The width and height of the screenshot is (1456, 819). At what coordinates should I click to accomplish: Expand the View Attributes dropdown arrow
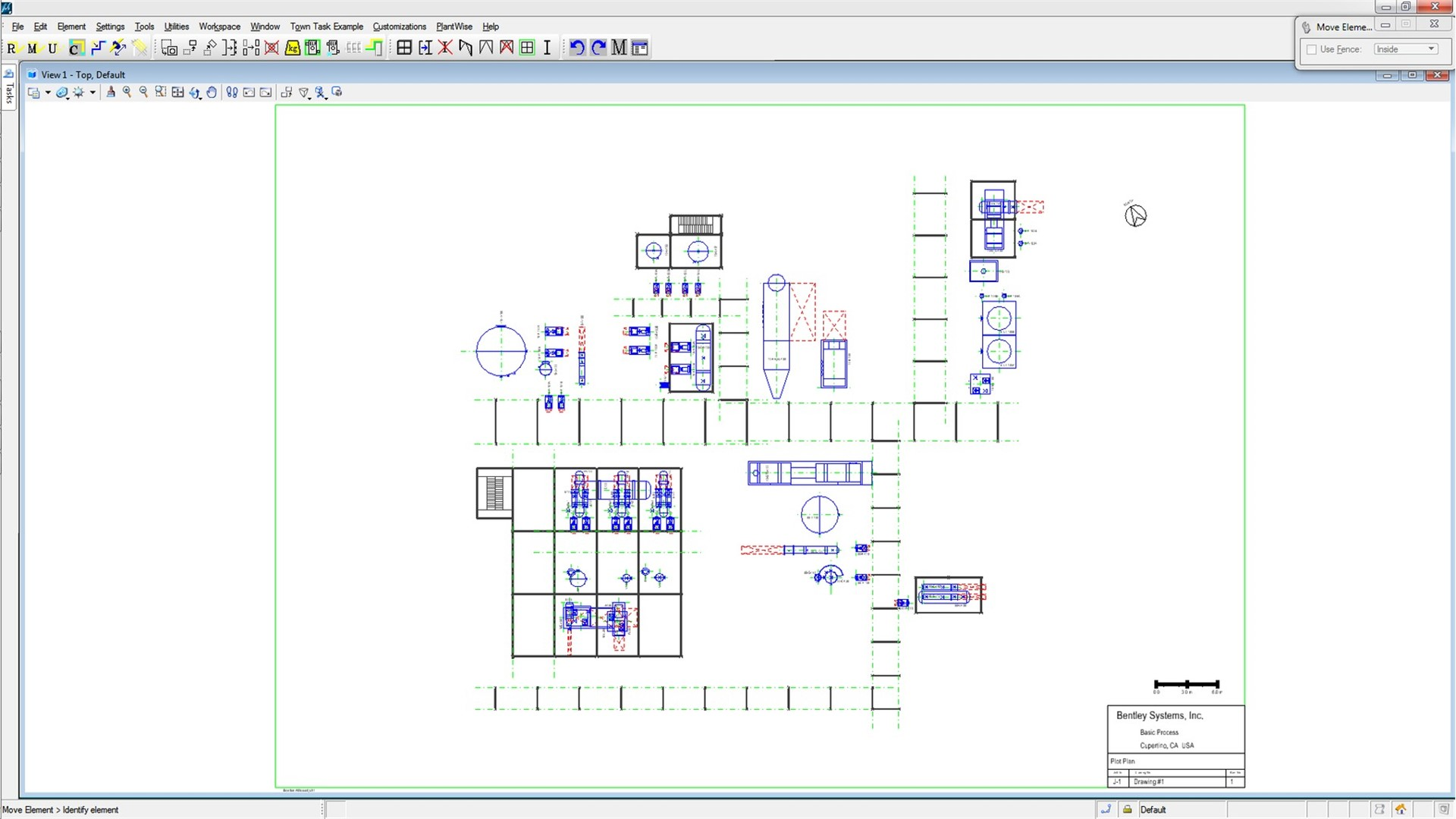(48, 93)
